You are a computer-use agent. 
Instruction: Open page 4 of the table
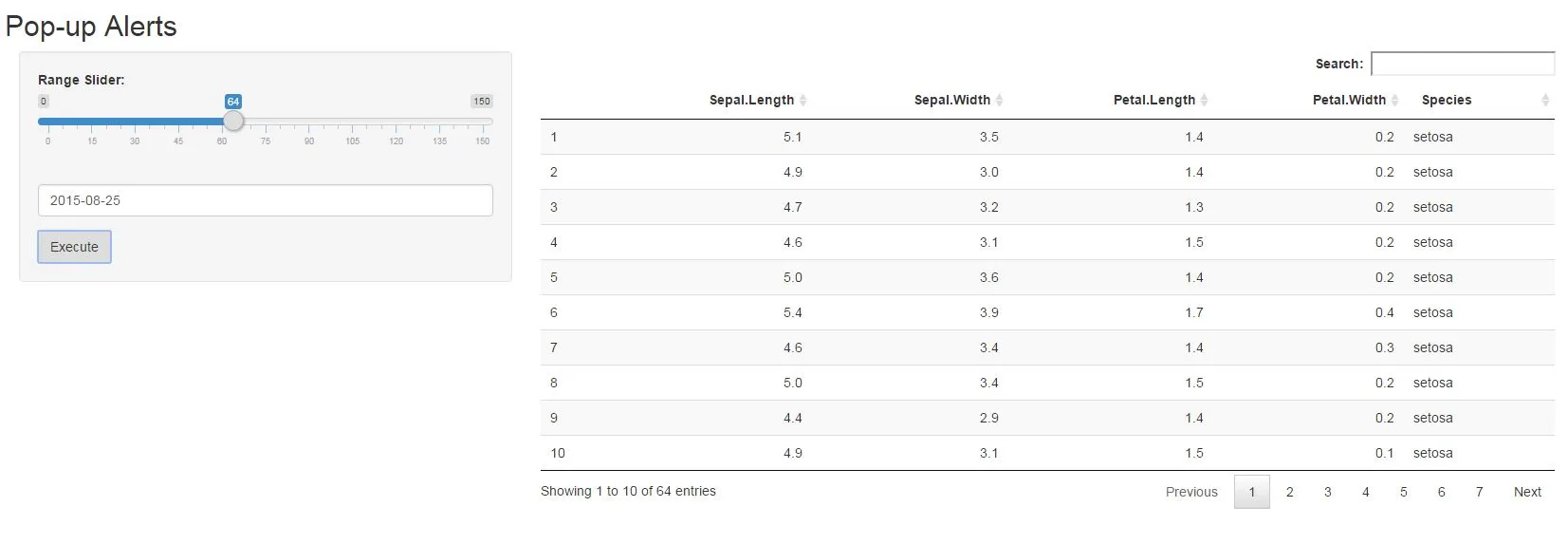click(x=1365, y=492)
